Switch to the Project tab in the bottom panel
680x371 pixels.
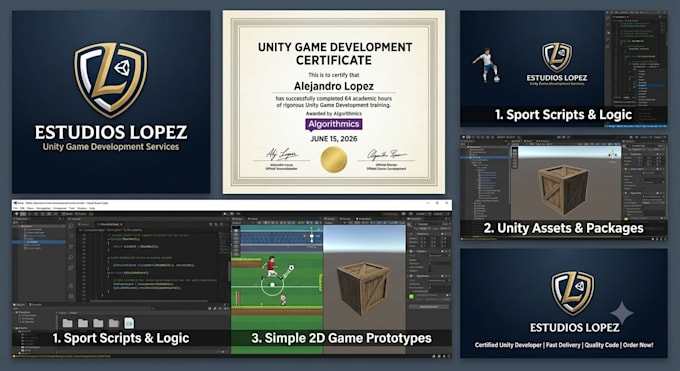20,305
